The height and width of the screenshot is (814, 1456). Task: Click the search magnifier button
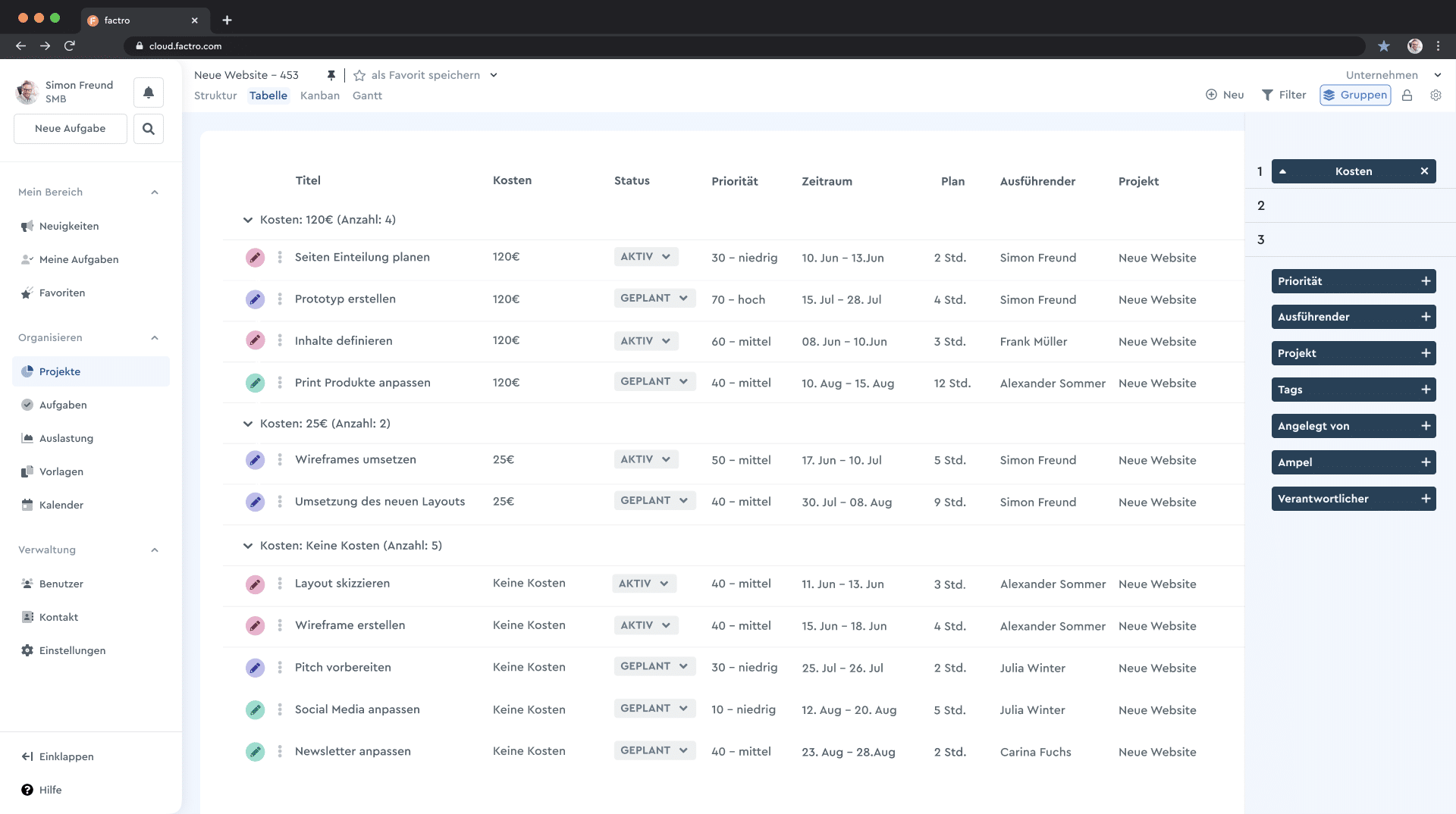click(149, 129)
